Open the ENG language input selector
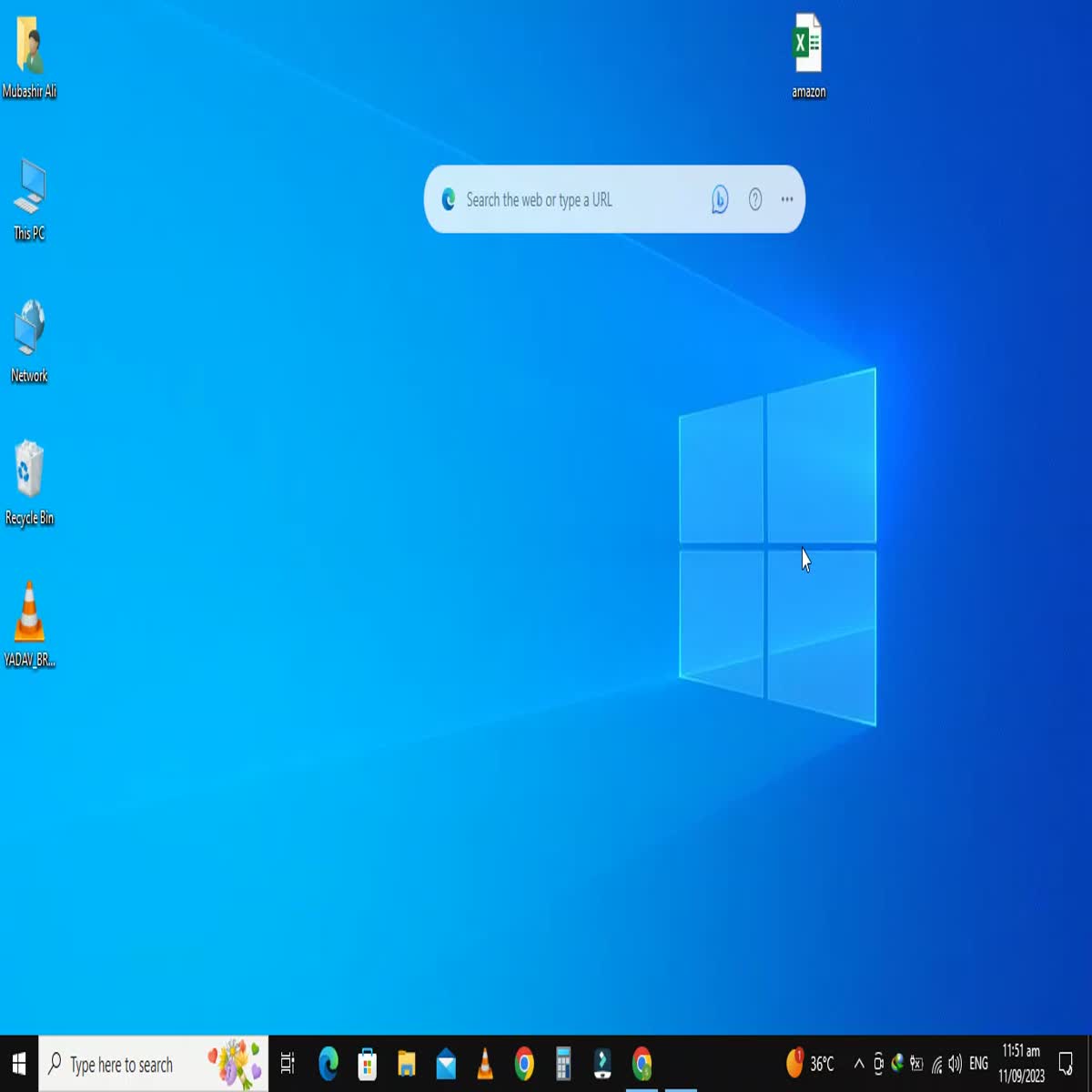 [x=978, y=1064]
